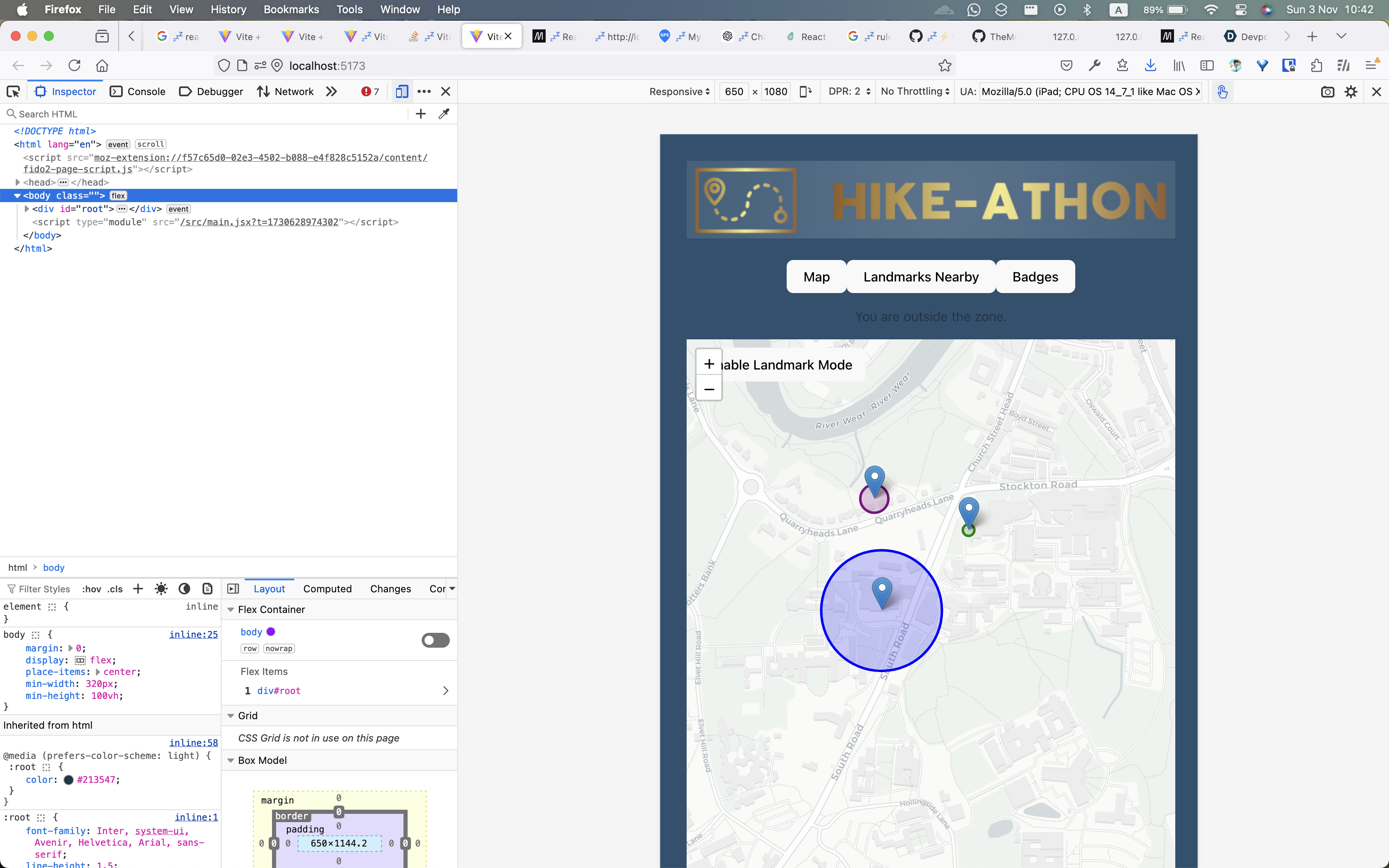Screen dimensions: 1389x868
Task: Reload the current page
Action: (74, 65)
